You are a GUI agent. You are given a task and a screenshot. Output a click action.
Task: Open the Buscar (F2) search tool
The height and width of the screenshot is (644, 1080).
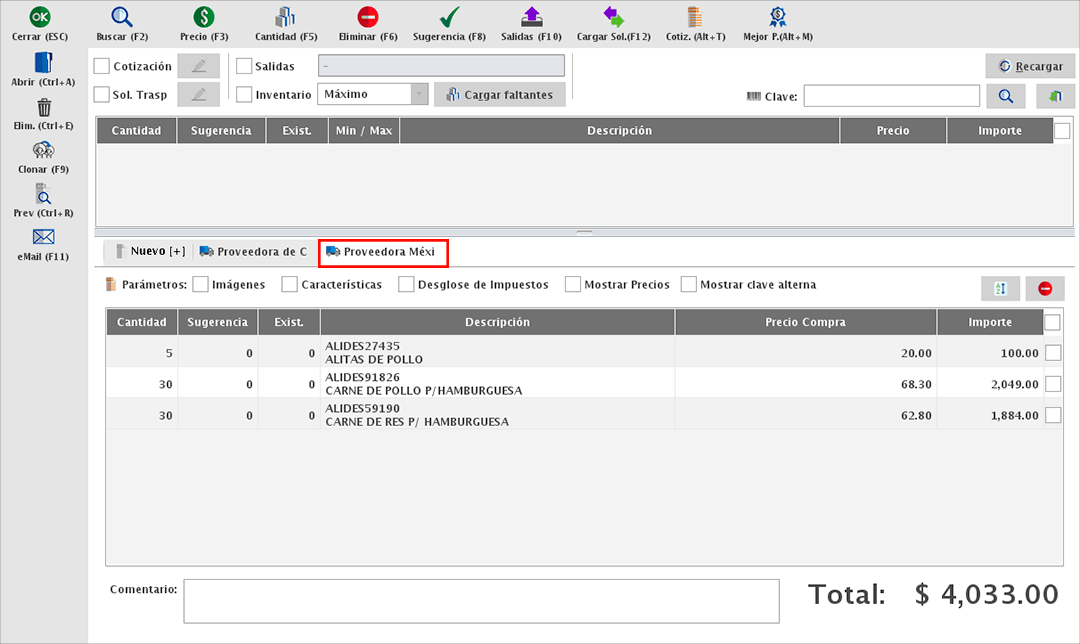click(x=122, y=17)
